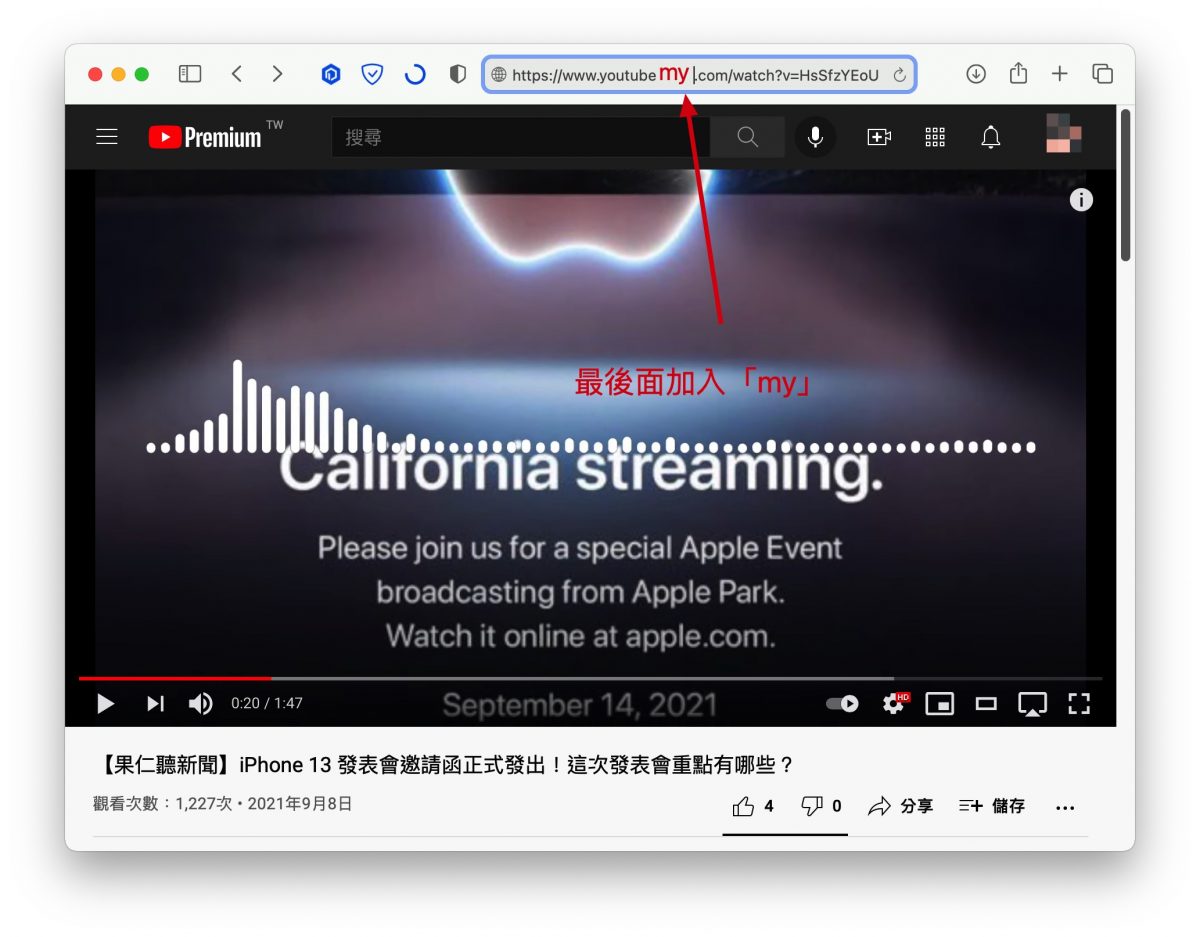Screen dimensions: 1200x937
Task: Open the privacy report shield icon
Action: point(458,74)
